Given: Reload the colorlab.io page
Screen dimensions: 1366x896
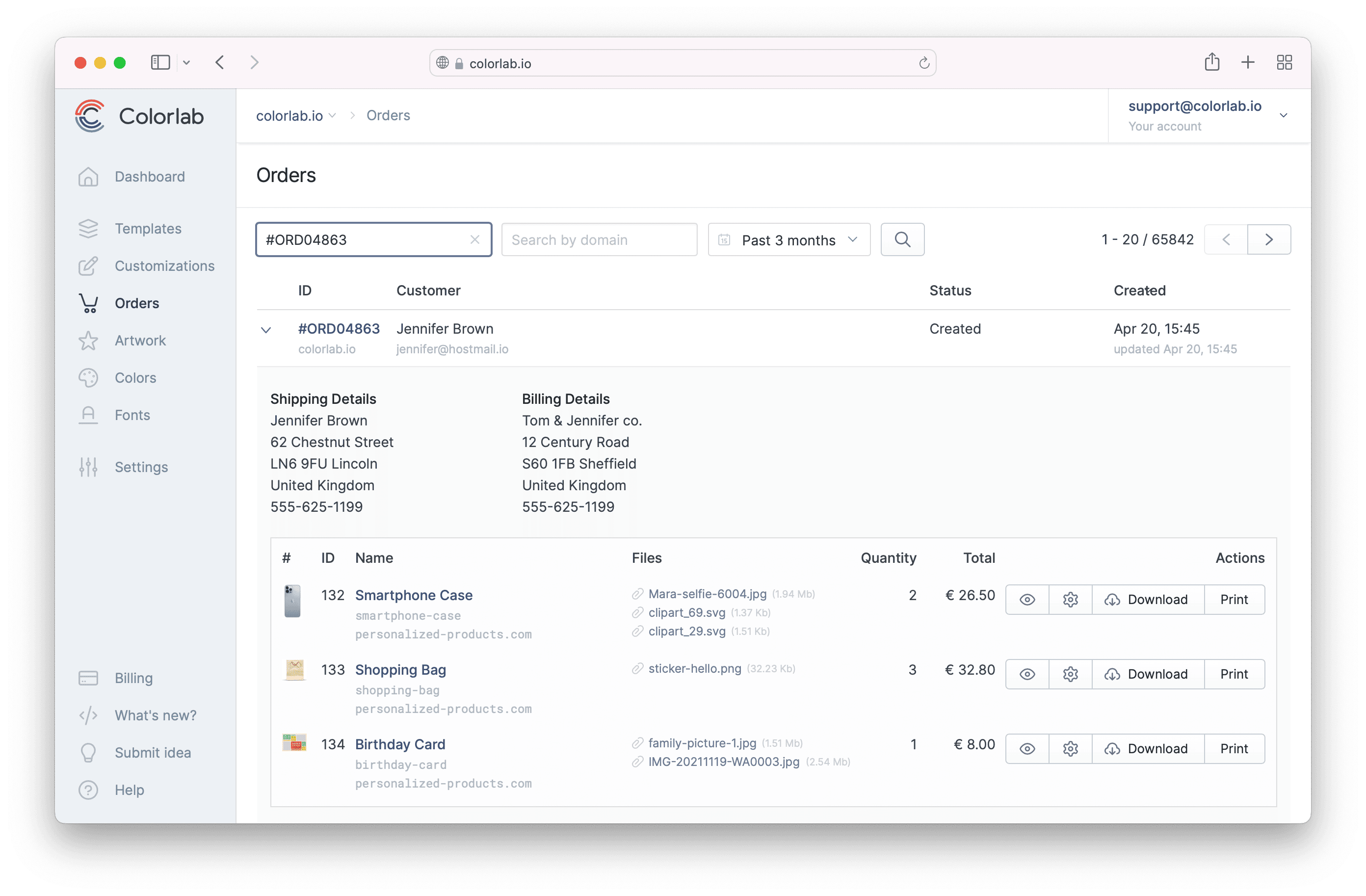Looking at the screenshot, I should point(923,63).
